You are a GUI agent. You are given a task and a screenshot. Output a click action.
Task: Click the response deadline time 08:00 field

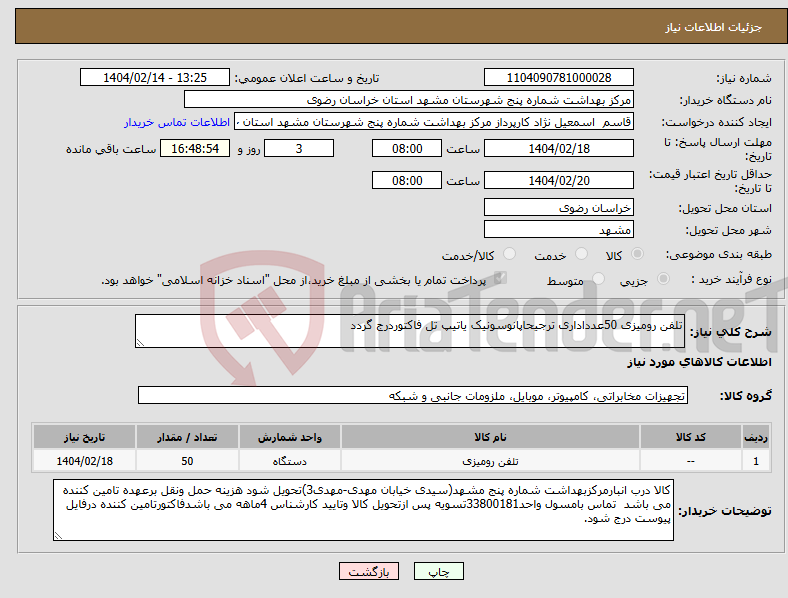point(407,148)
